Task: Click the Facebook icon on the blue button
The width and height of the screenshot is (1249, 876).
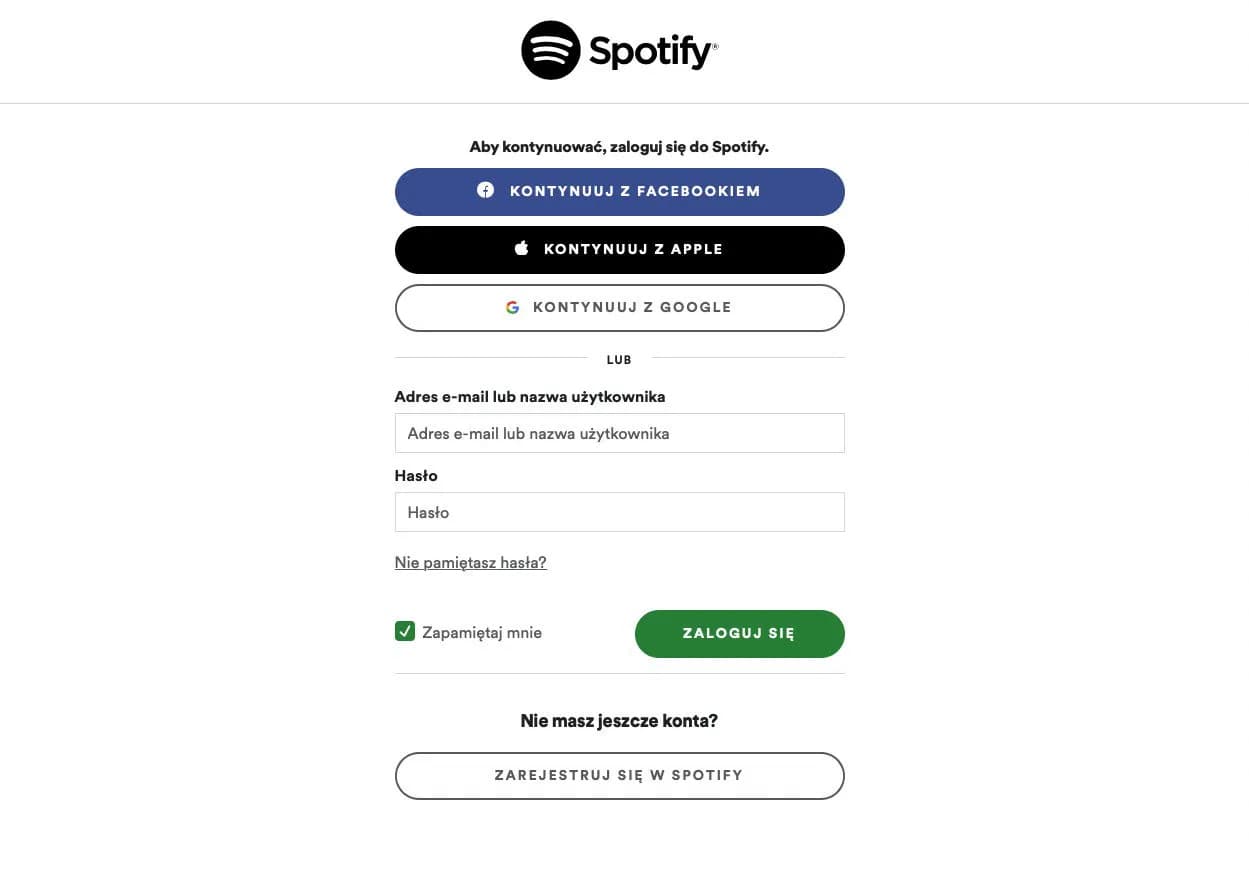Action: 485,190
